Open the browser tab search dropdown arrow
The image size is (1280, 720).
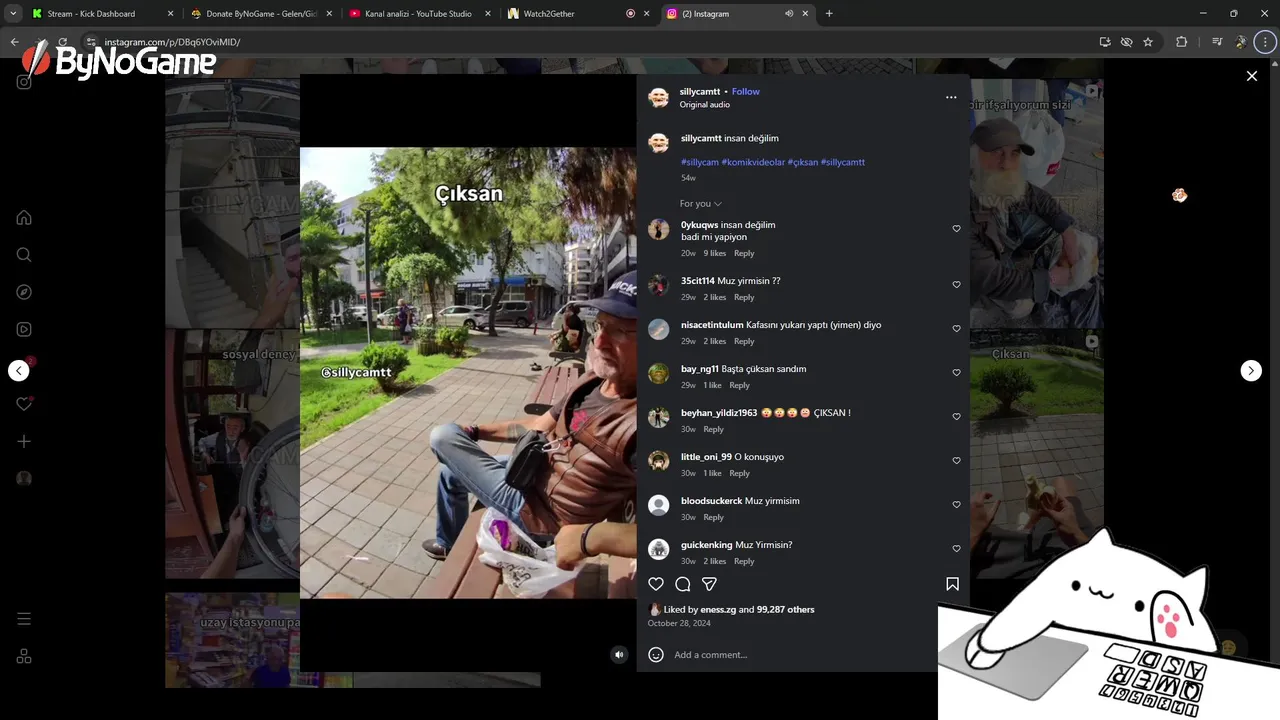pyautogui.click(x=13, y=13)
